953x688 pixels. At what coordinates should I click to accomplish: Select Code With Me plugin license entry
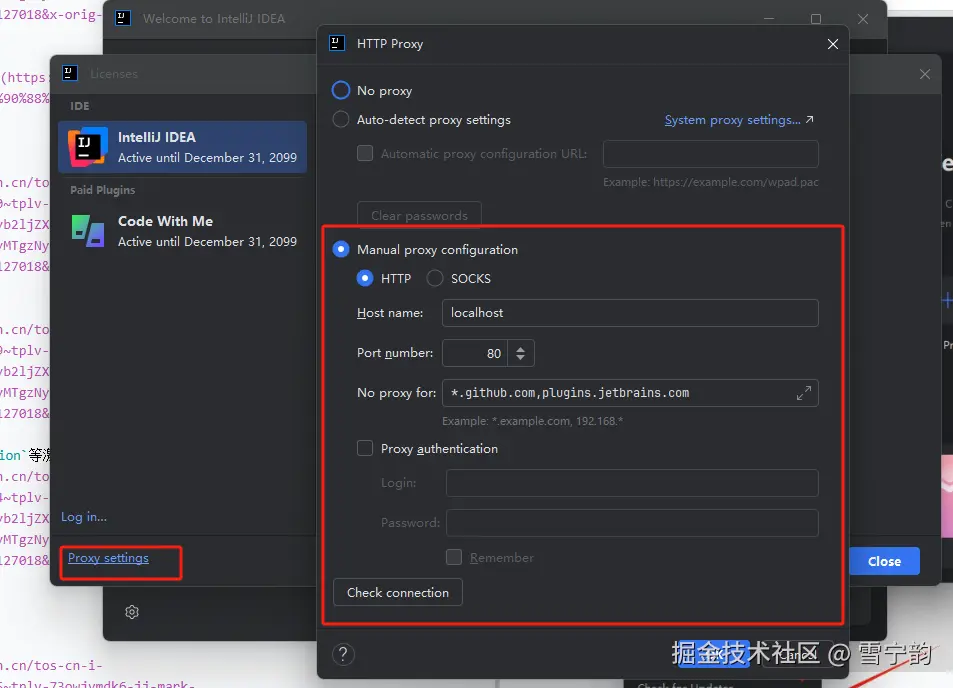click(182, 231)
